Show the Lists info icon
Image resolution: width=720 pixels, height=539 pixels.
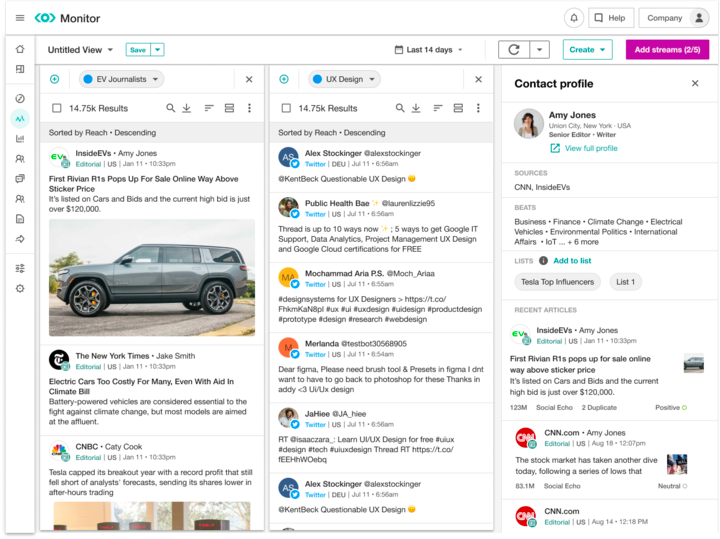[543, 261]
